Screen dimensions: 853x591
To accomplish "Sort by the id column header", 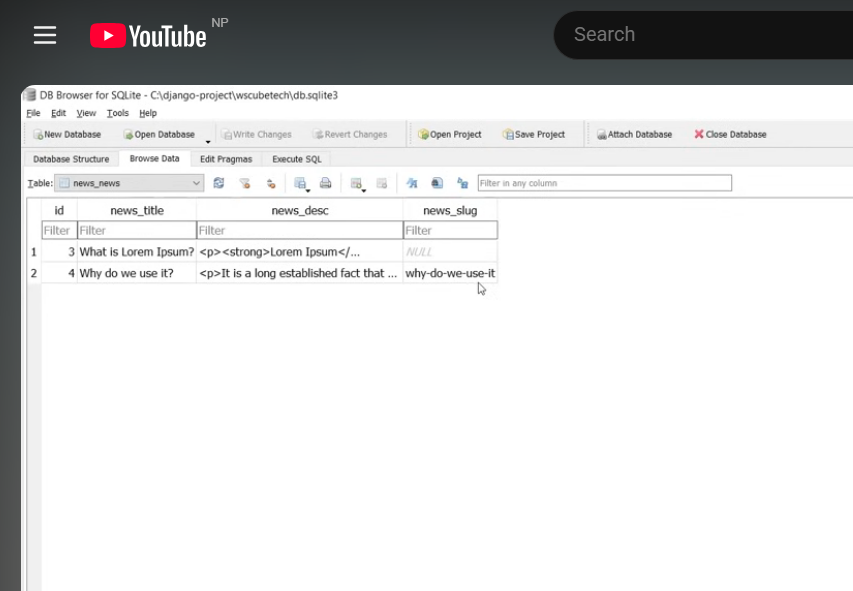I will [x=59, y=211].
